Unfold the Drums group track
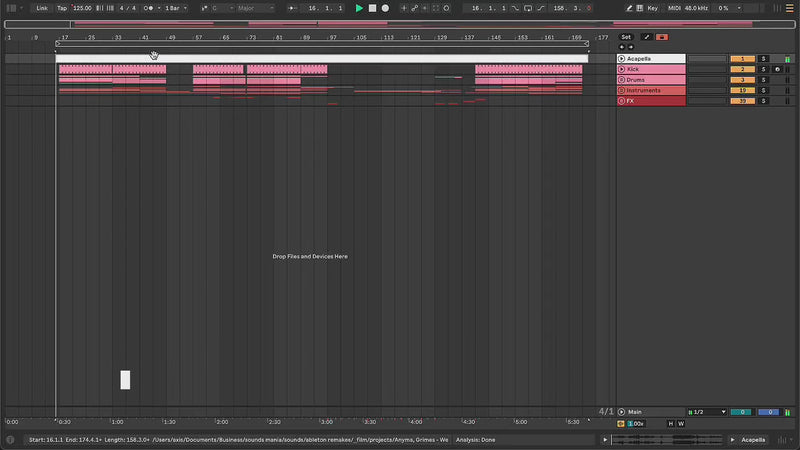 tap(621, 80)
